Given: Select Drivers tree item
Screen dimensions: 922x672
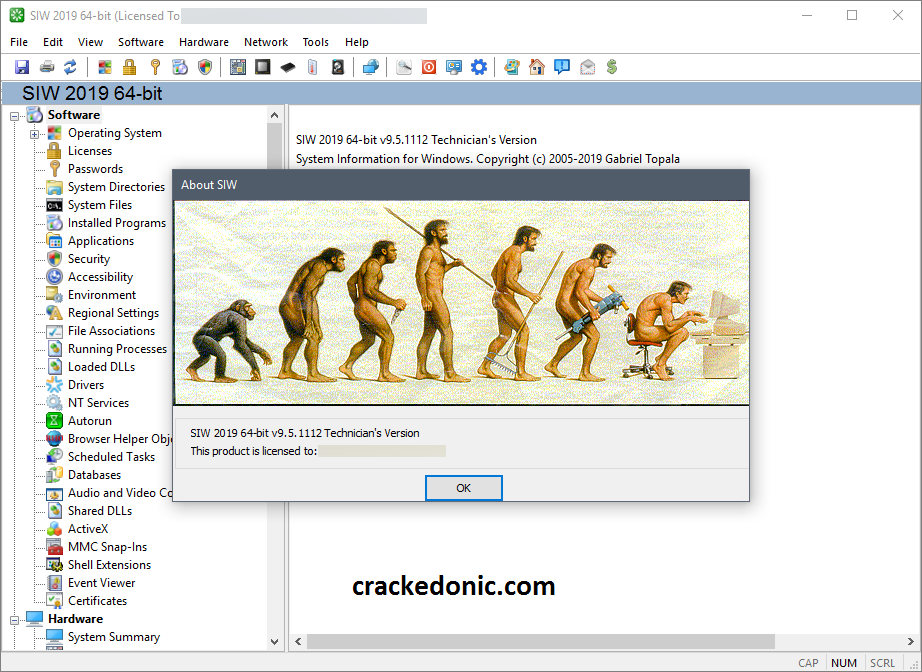Looking at the screenshot, I should pyautogui.click(x=86, y=385).
